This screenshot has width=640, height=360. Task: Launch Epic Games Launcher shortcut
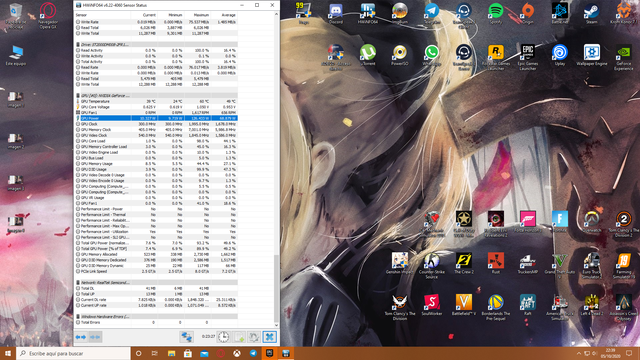[528, 58]
